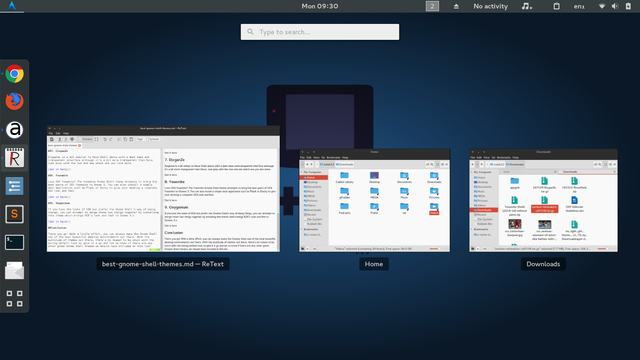This screenshot has width=640, height=360.
Task: Click the volume speaker icon
Action: tap(615, 6)
